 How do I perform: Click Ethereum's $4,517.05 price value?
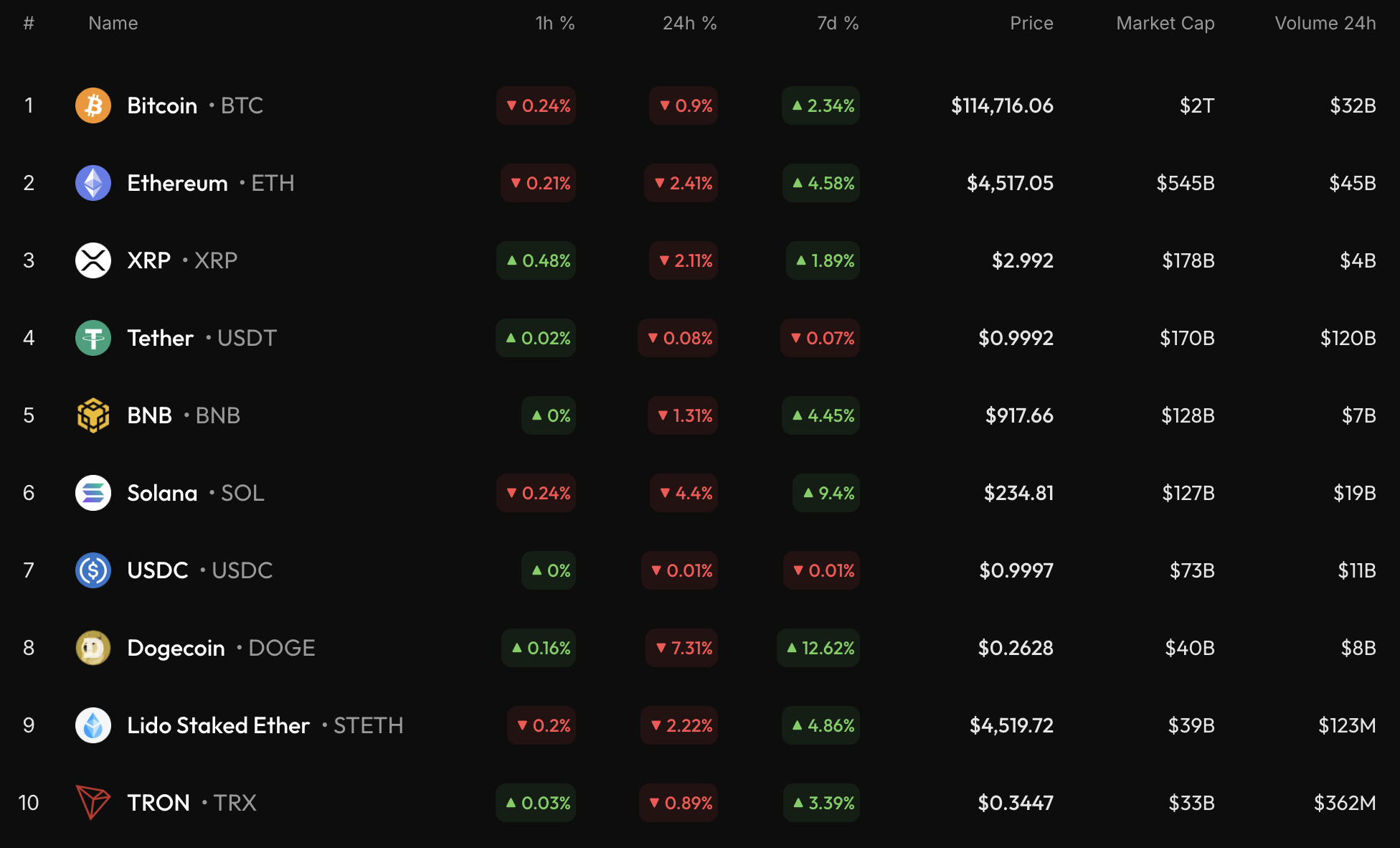point(1010,183)
